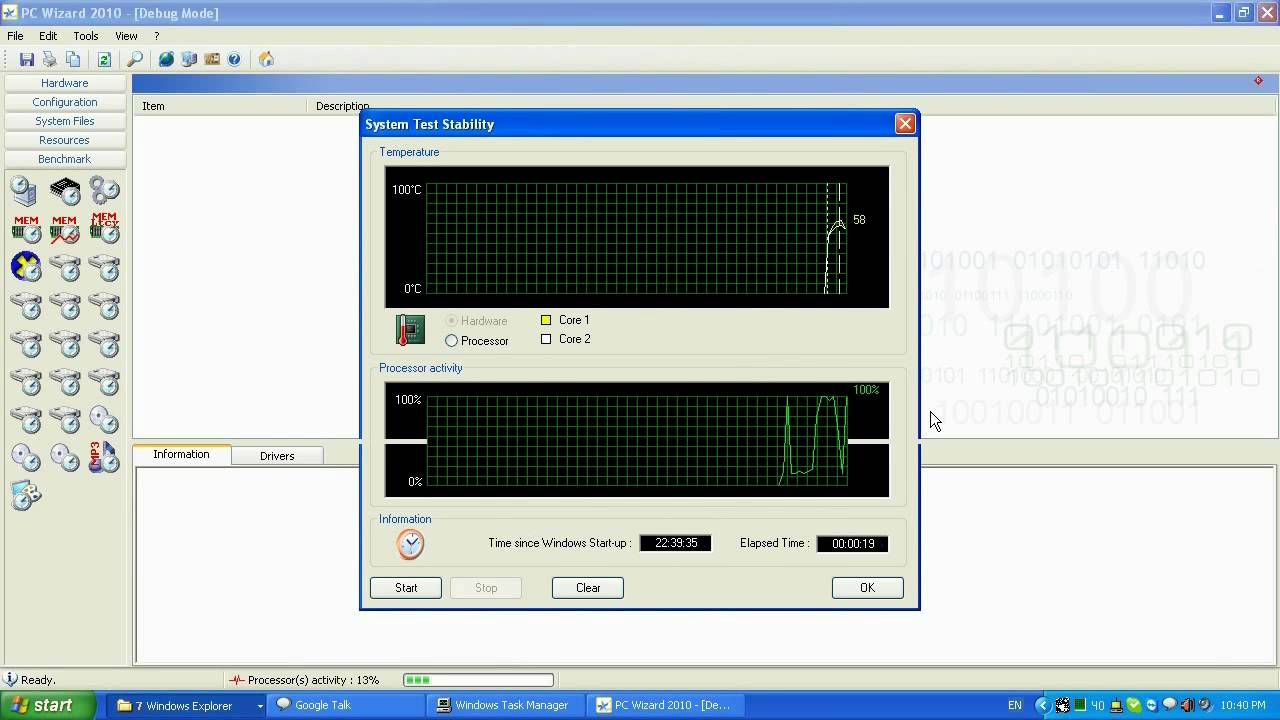Click the processor activity progress bar in status bar

[x=478, y=680]
